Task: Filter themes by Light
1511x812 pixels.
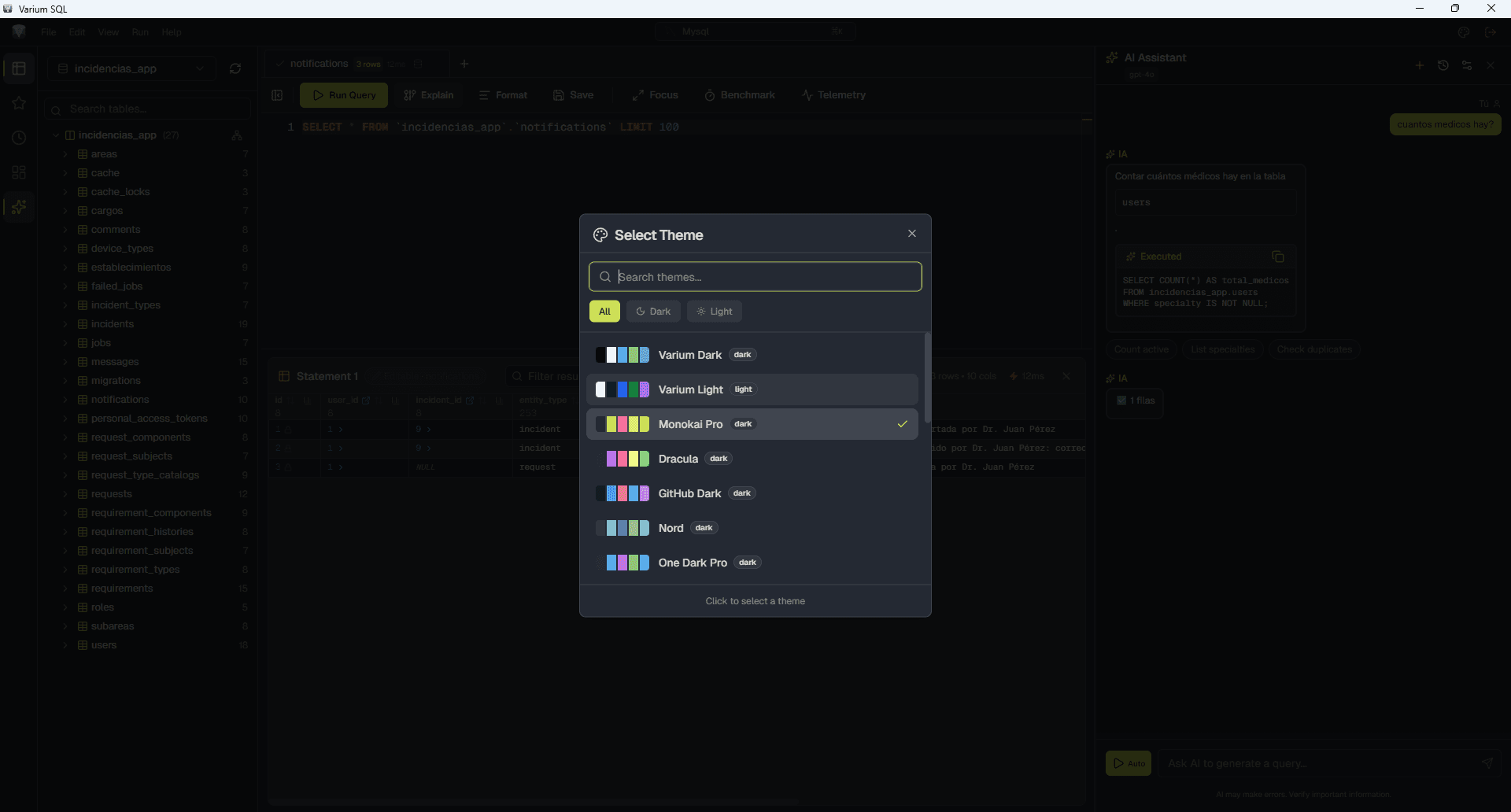Action: point(715,311)
